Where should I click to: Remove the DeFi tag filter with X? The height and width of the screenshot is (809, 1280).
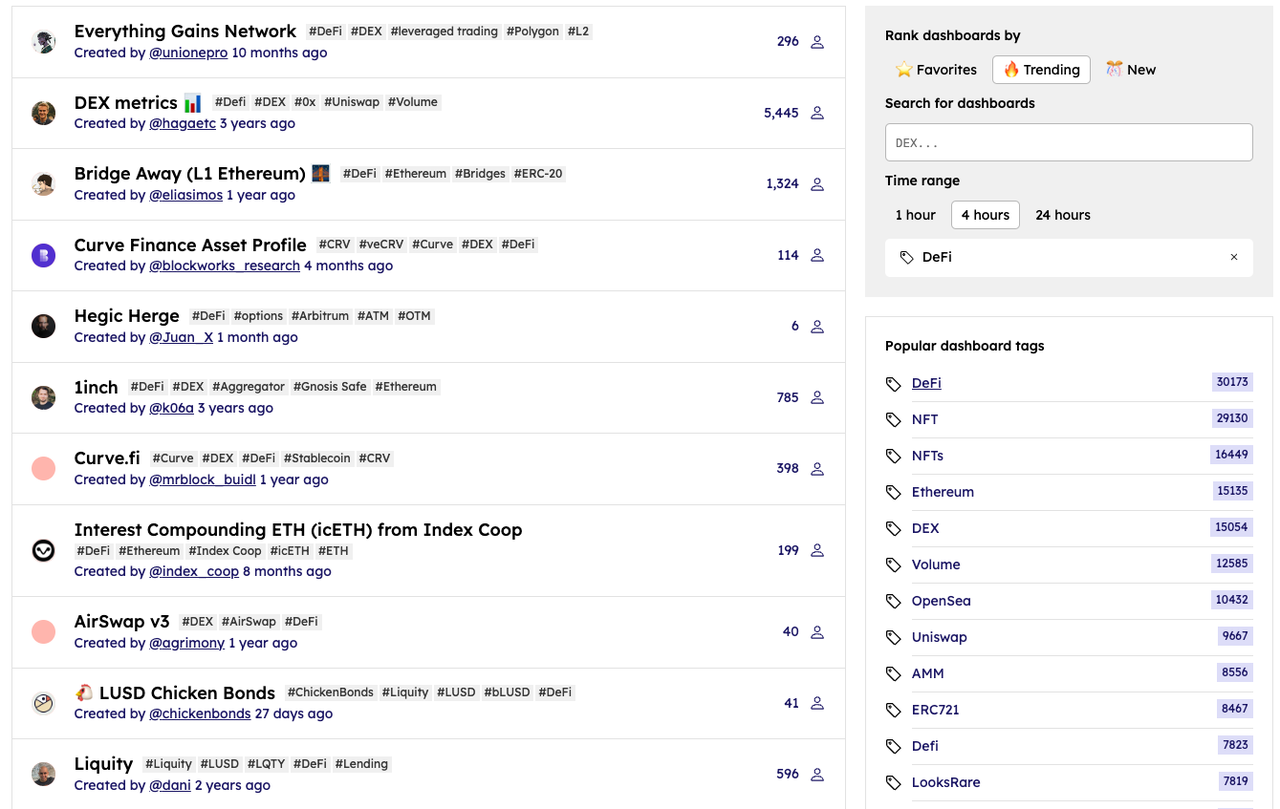[1233, 257]
